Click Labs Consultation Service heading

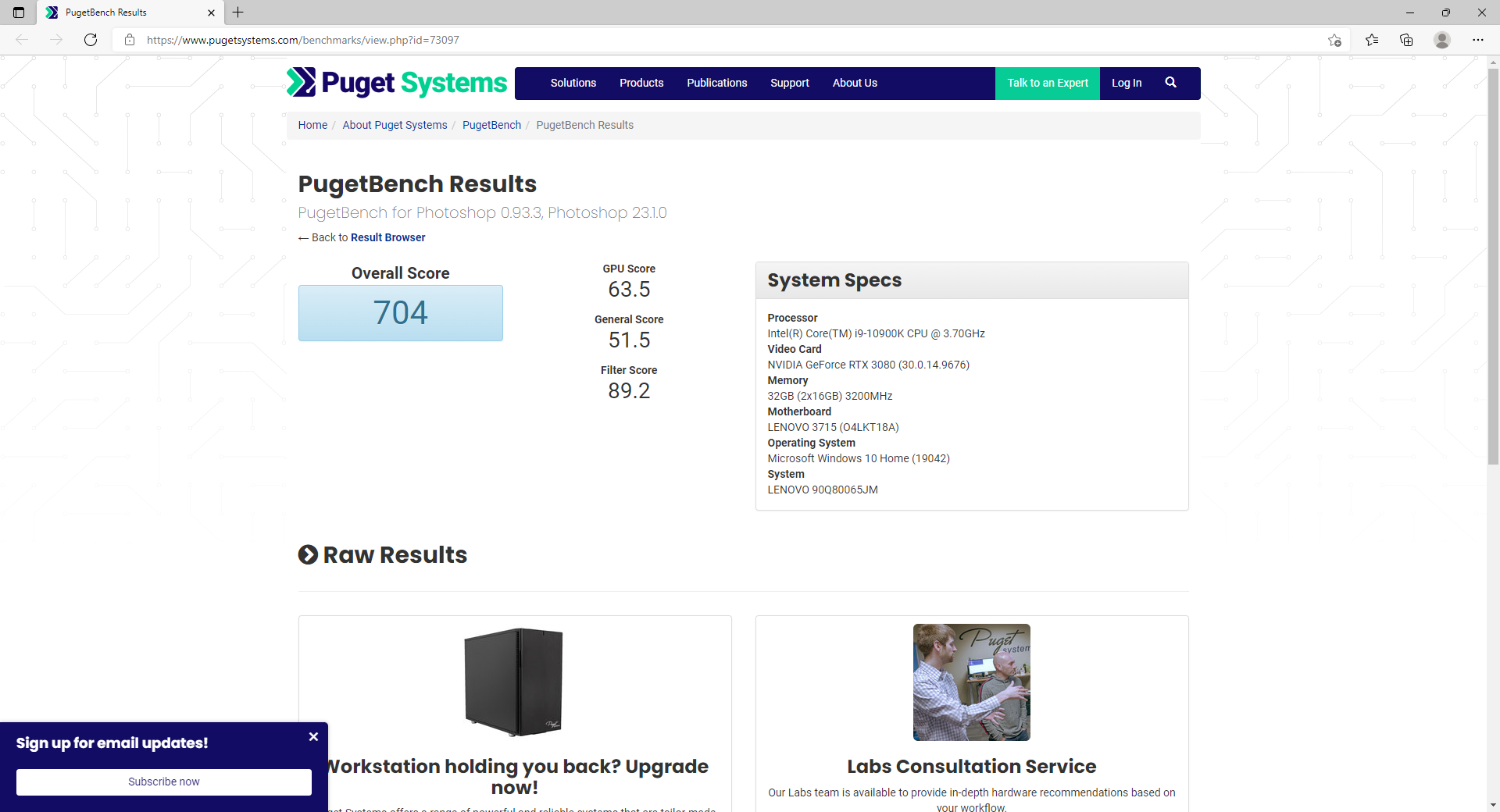tap(972, 767)
